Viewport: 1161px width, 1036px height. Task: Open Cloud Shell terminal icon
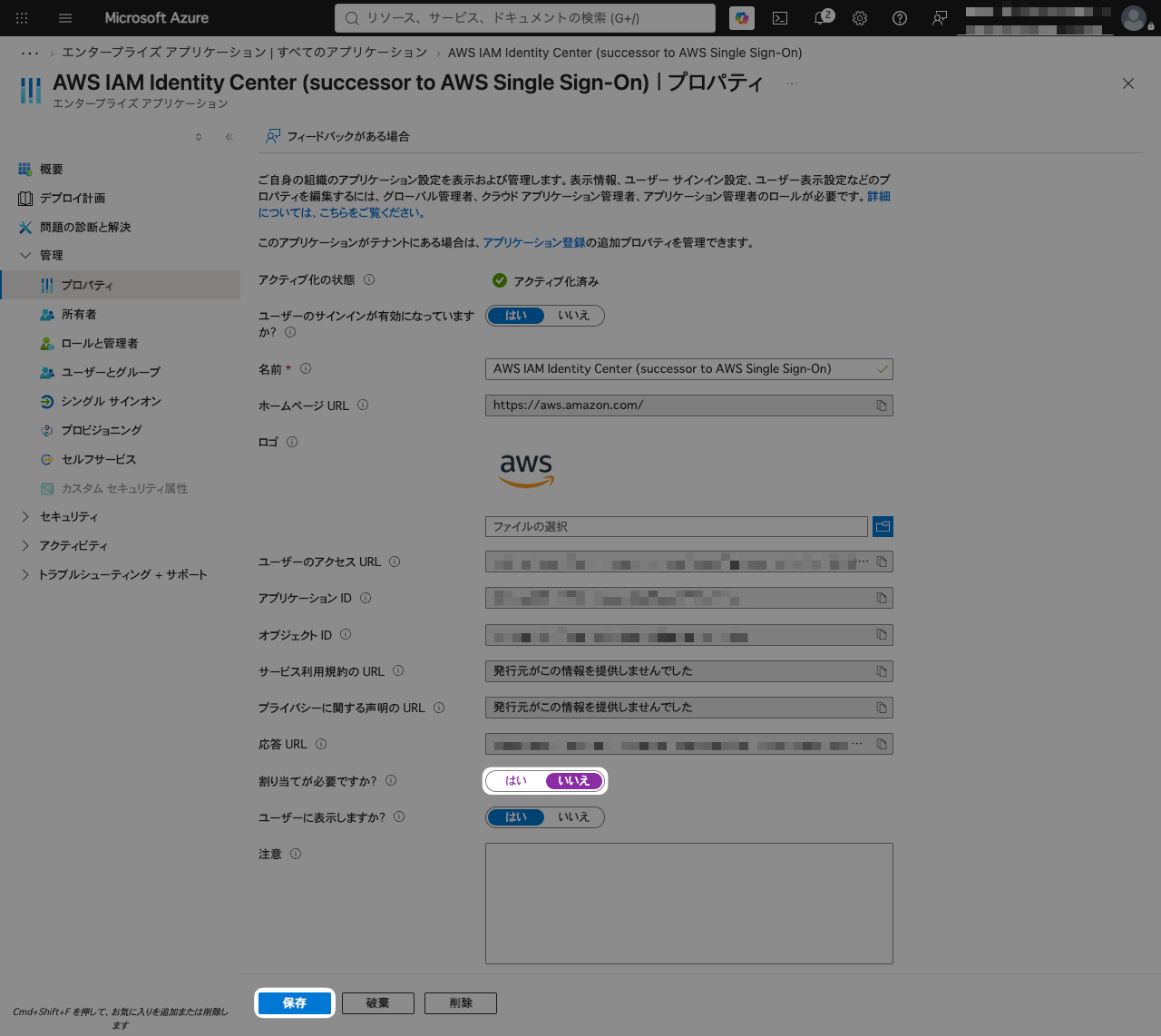(x=780, y=18)
